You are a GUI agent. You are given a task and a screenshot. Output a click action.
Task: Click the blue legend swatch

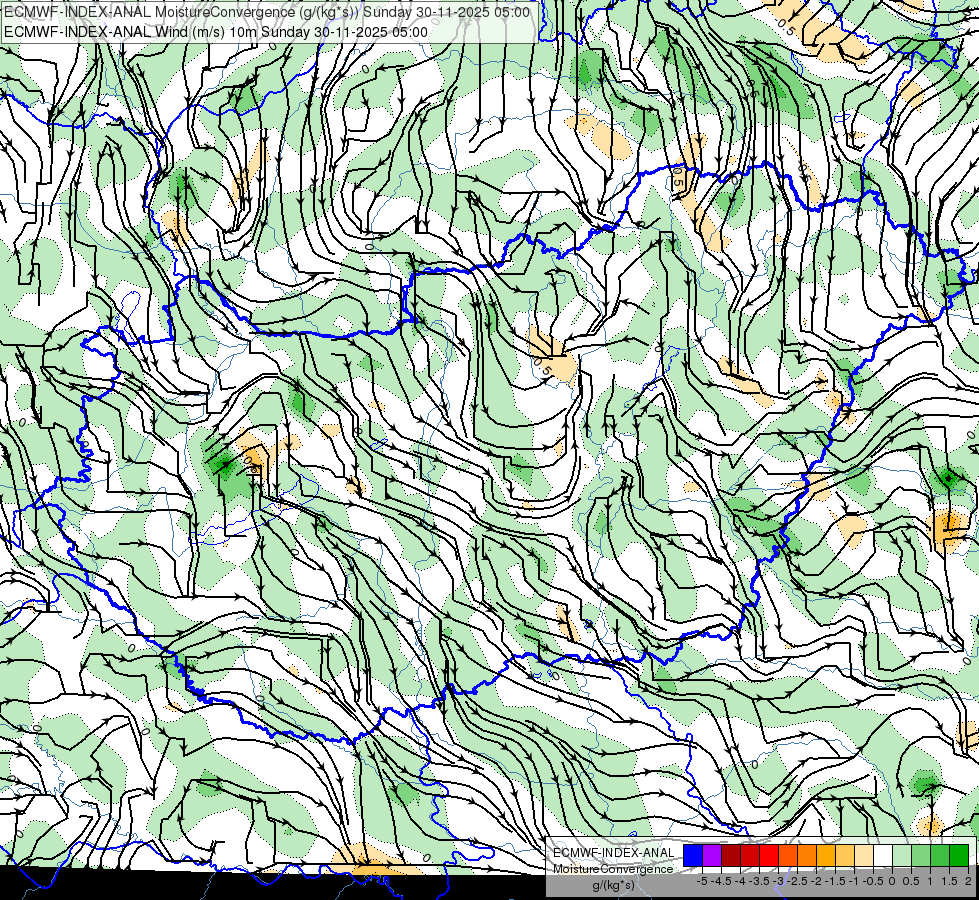[x=693, y=856]
